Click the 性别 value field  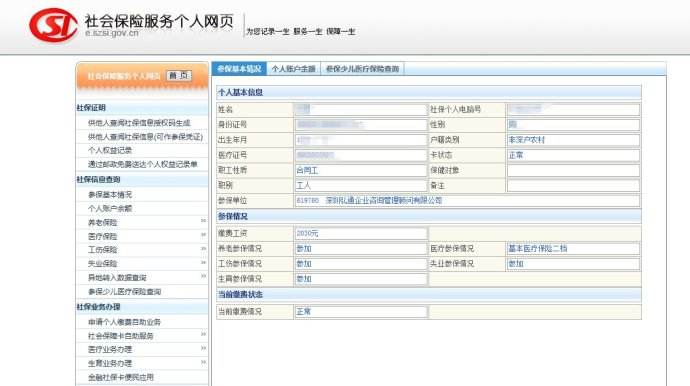pyautogui.click(x=573, y=125)
